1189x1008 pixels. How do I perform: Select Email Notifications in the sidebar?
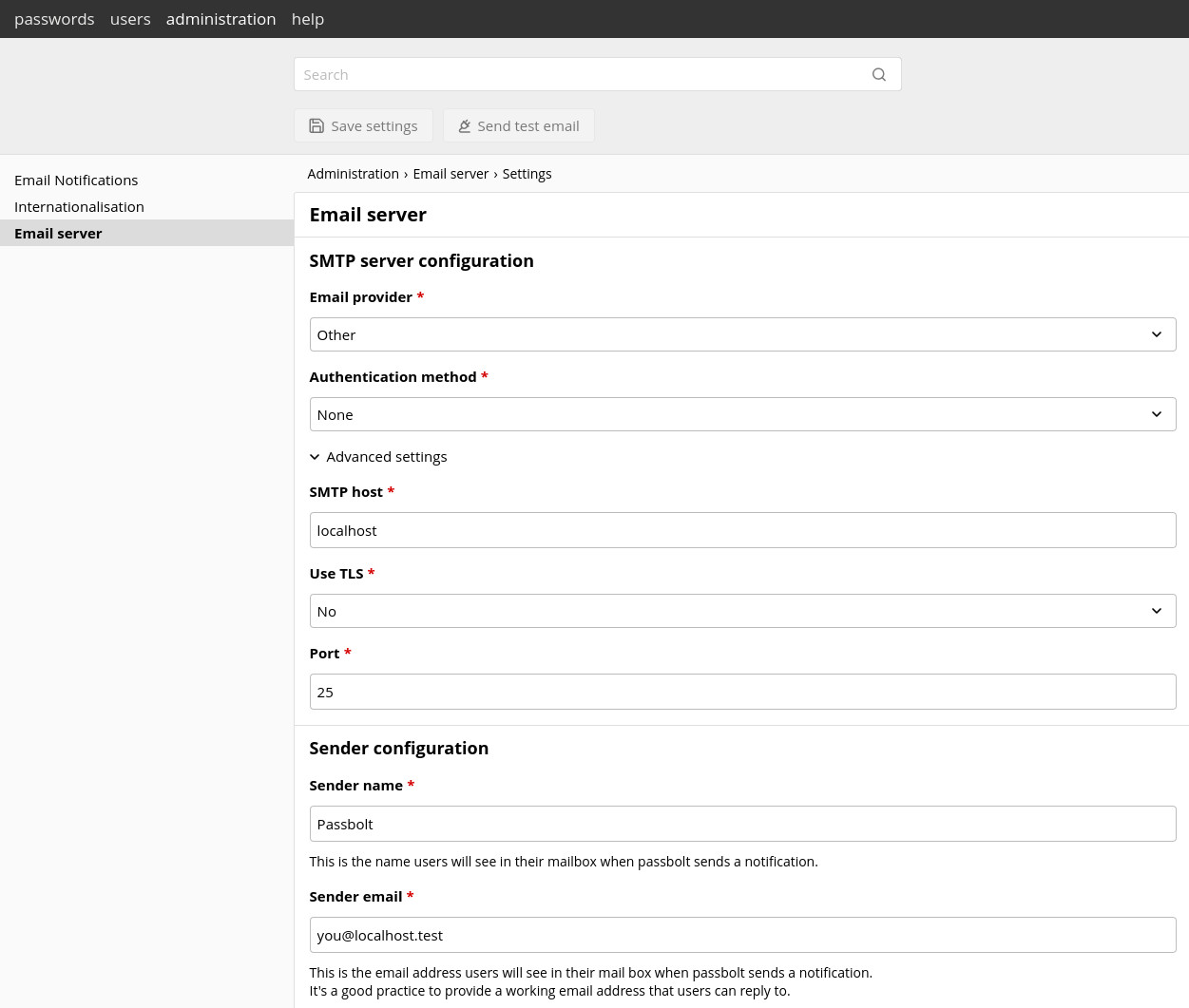coord(76,180)
